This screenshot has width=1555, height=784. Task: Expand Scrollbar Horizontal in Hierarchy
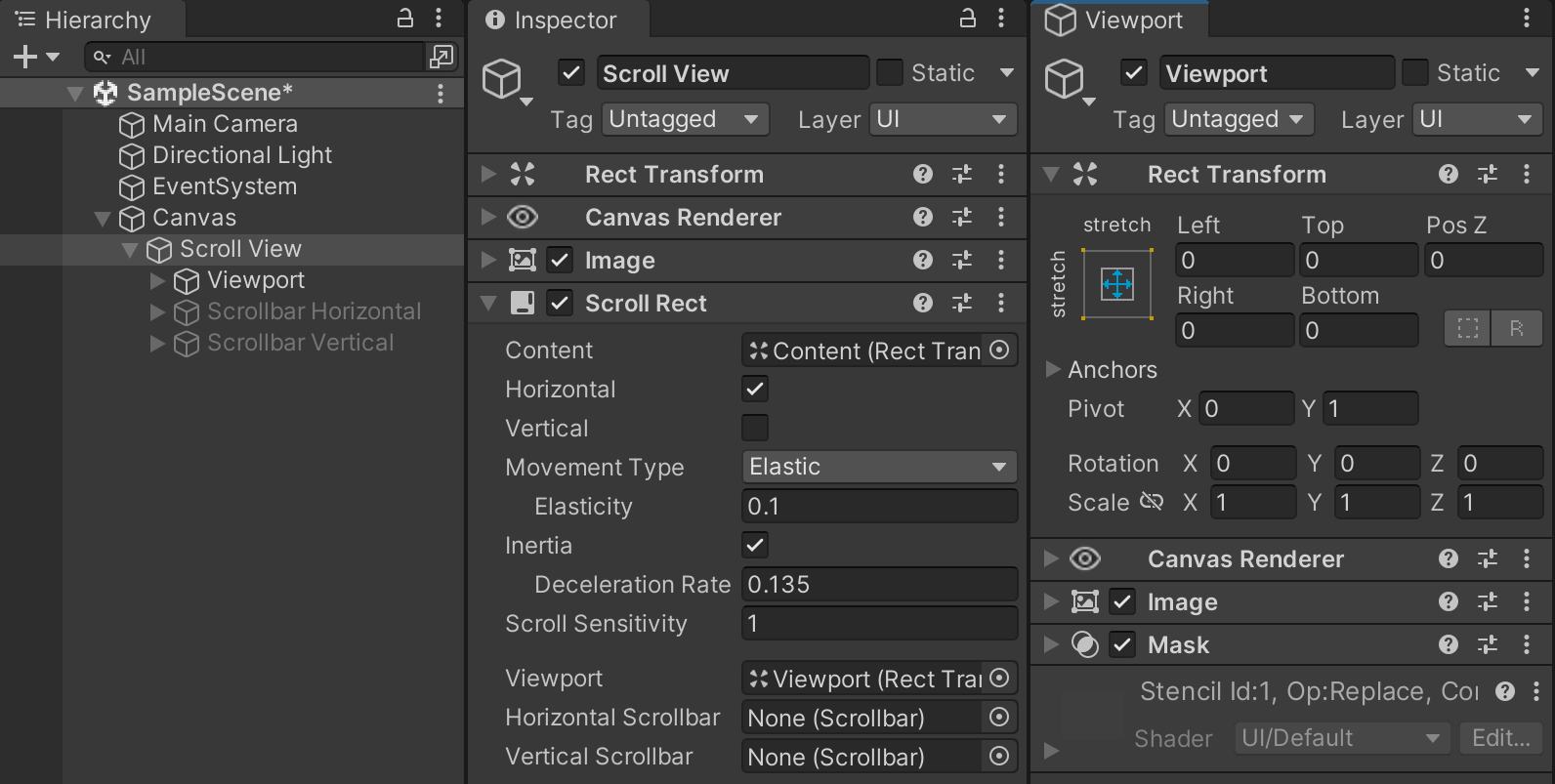(x=157, y=311)
